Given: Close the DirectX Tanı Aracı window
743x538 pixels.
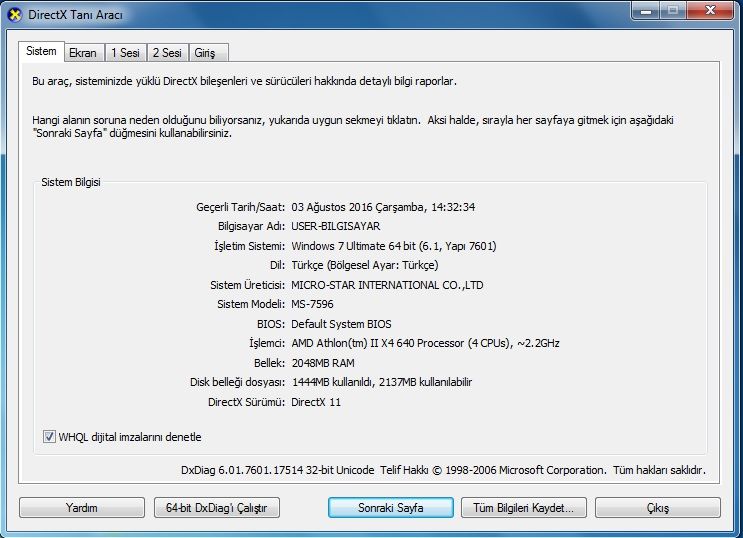Looking at the screenshot, I should point(710,10).
